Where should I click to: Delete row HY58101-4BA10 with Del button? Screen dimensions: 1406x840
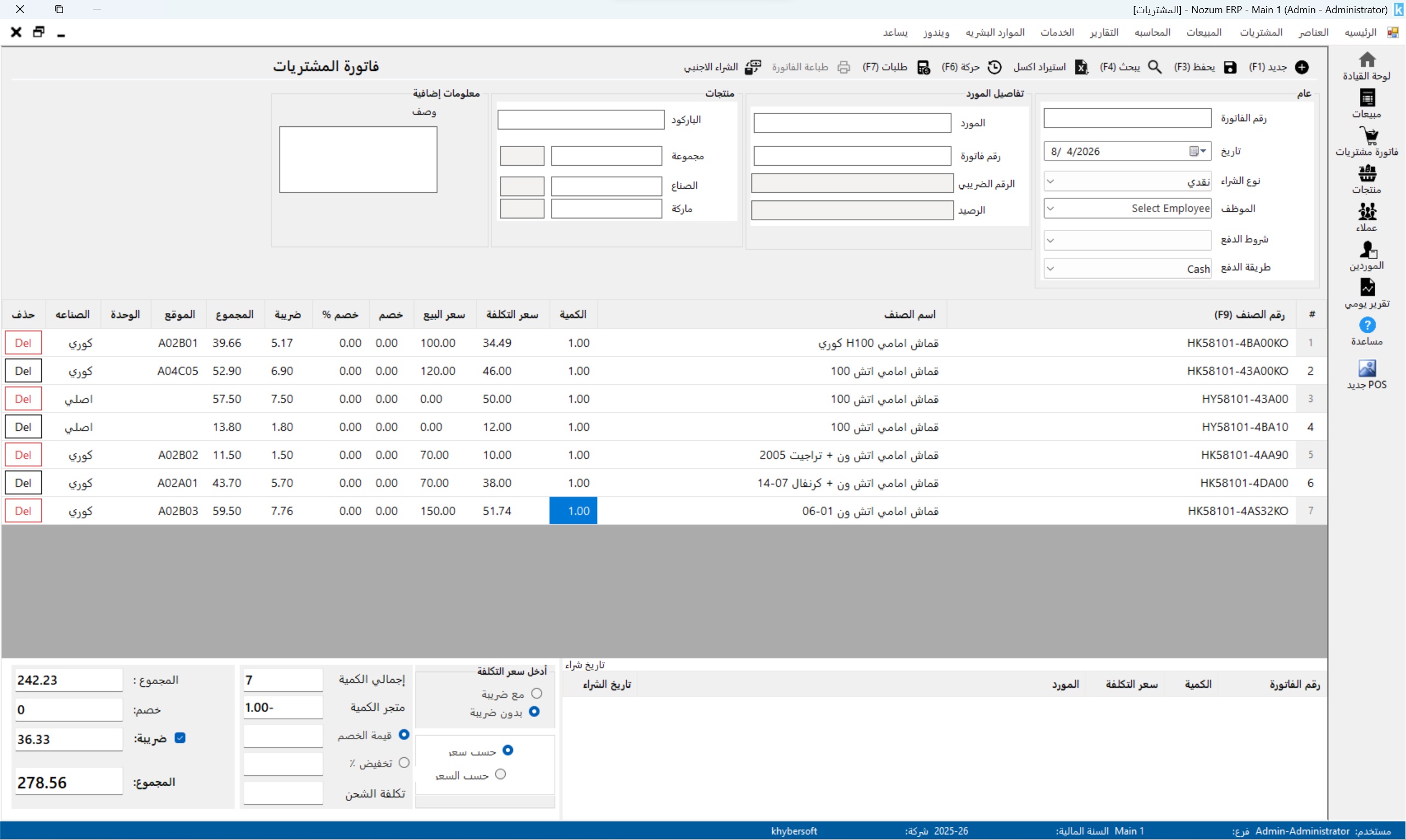coord(23,427)
